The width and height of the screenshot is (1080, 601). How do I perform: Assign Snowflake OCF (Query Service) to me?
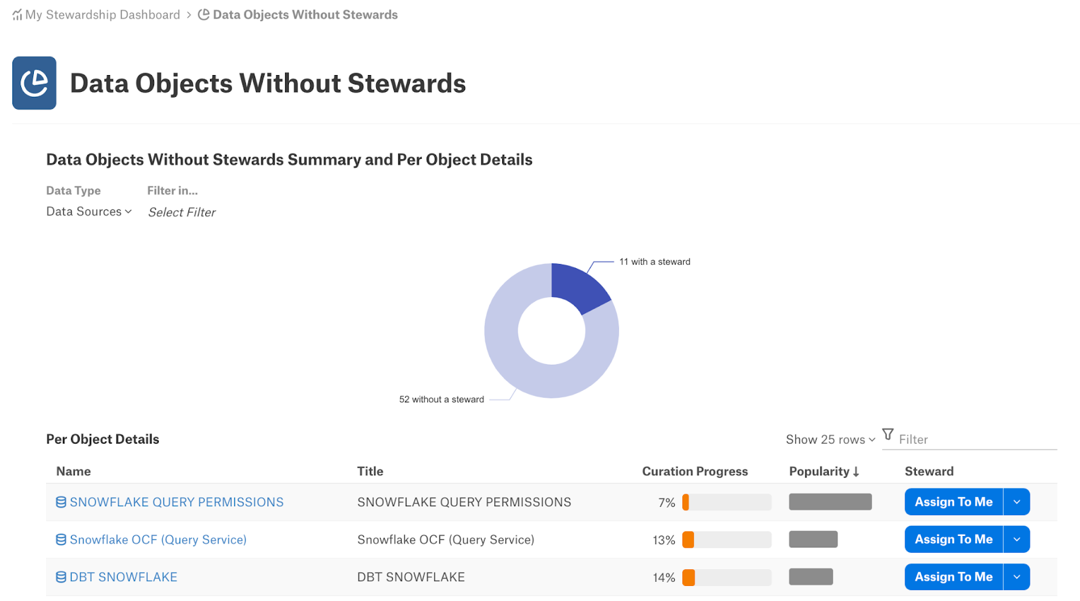954,539
